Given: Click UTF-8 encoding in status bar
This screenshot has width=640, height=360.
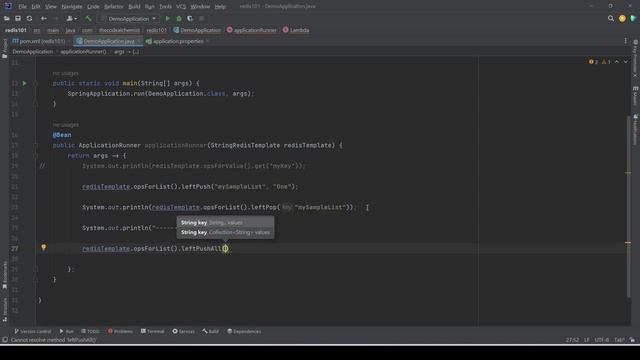Looking at the screenshot, I should point(602,340).
